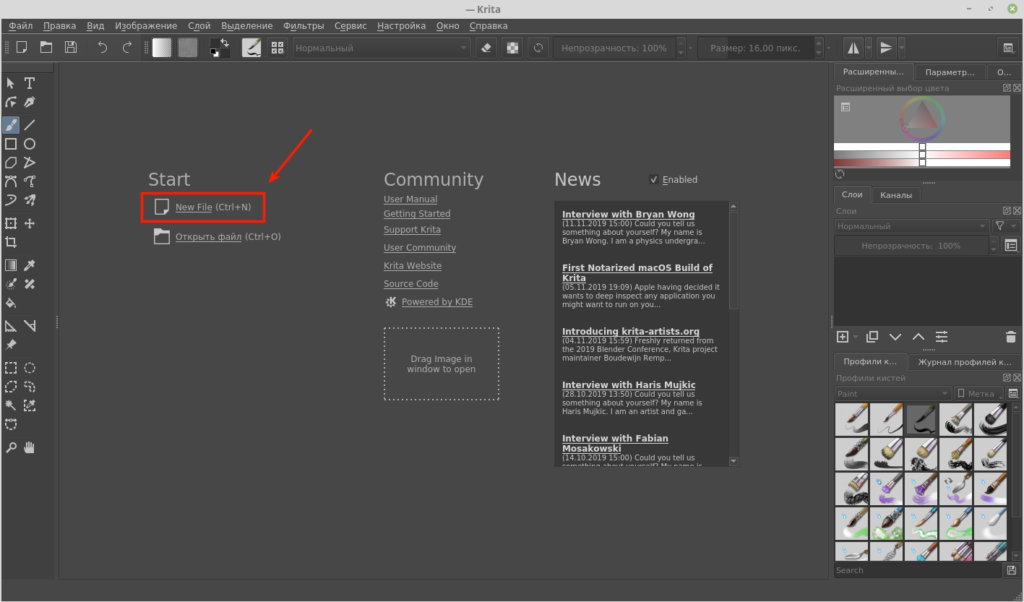Open the dropdown arrow beside add layer
The height and width of the screenshot is (602, 1024).
tap(857, 337)
